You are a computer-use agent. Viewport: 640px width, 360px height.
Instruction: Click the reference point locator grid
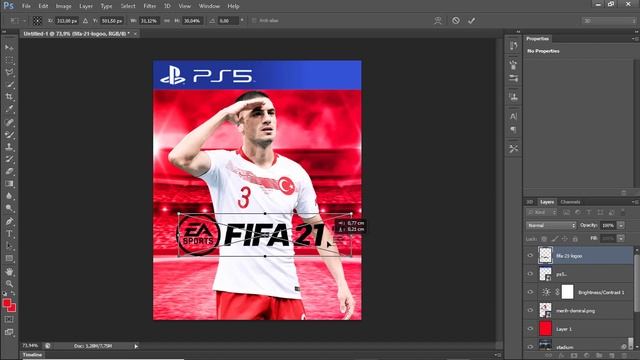(x=37, y=20)
